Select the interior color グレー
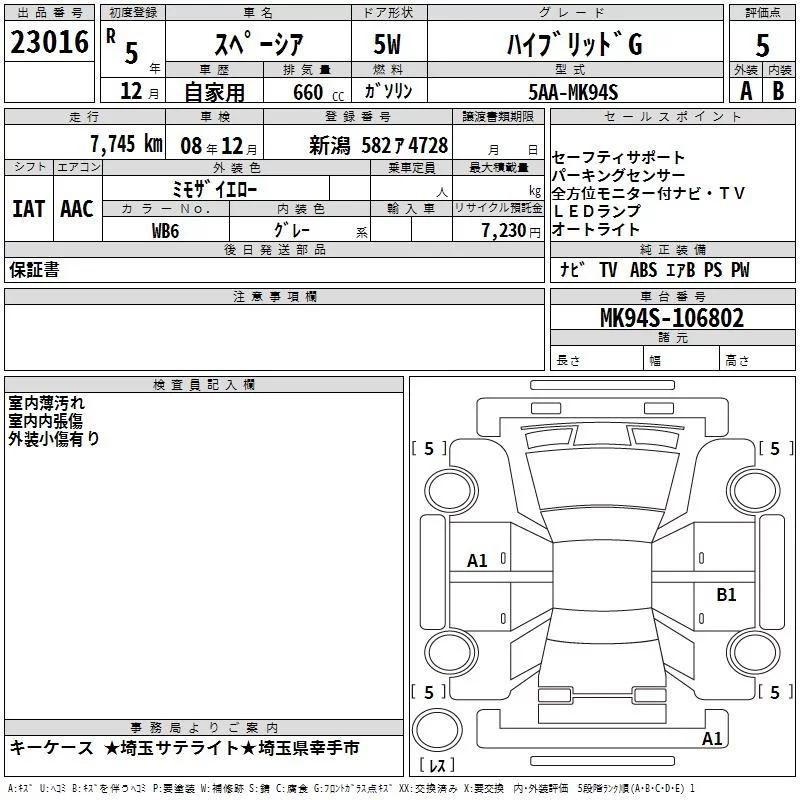 click(x=292, y=230)
